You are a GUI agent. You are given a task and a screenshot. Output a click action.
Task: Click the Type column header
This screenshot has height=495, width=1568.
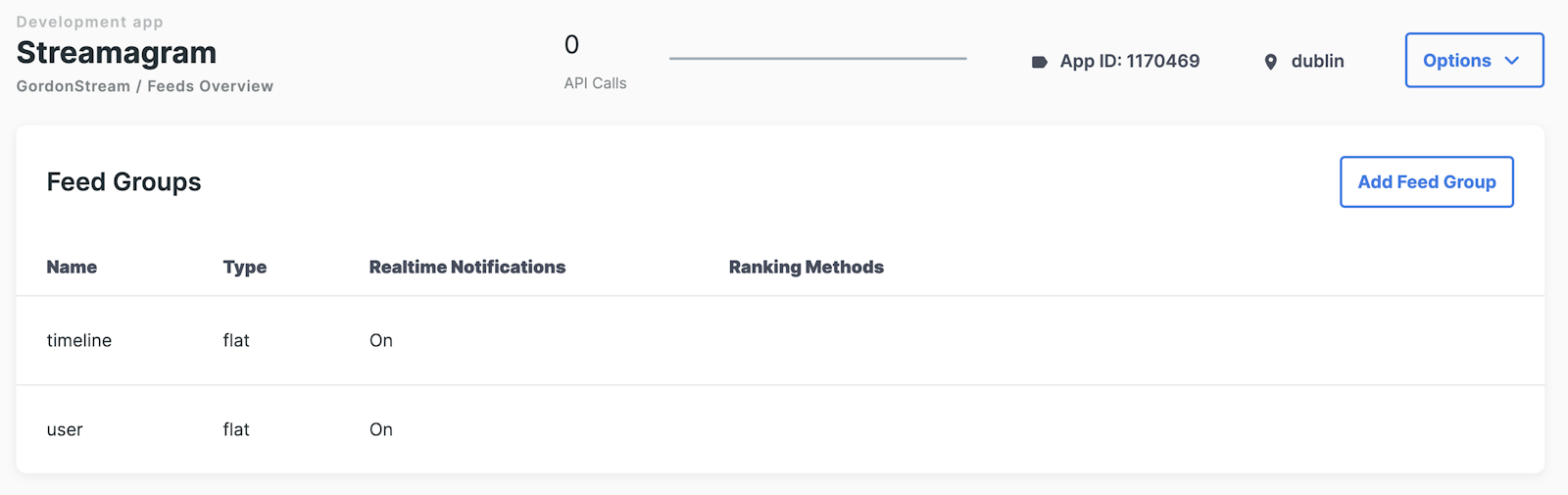[x=244, y=267]
